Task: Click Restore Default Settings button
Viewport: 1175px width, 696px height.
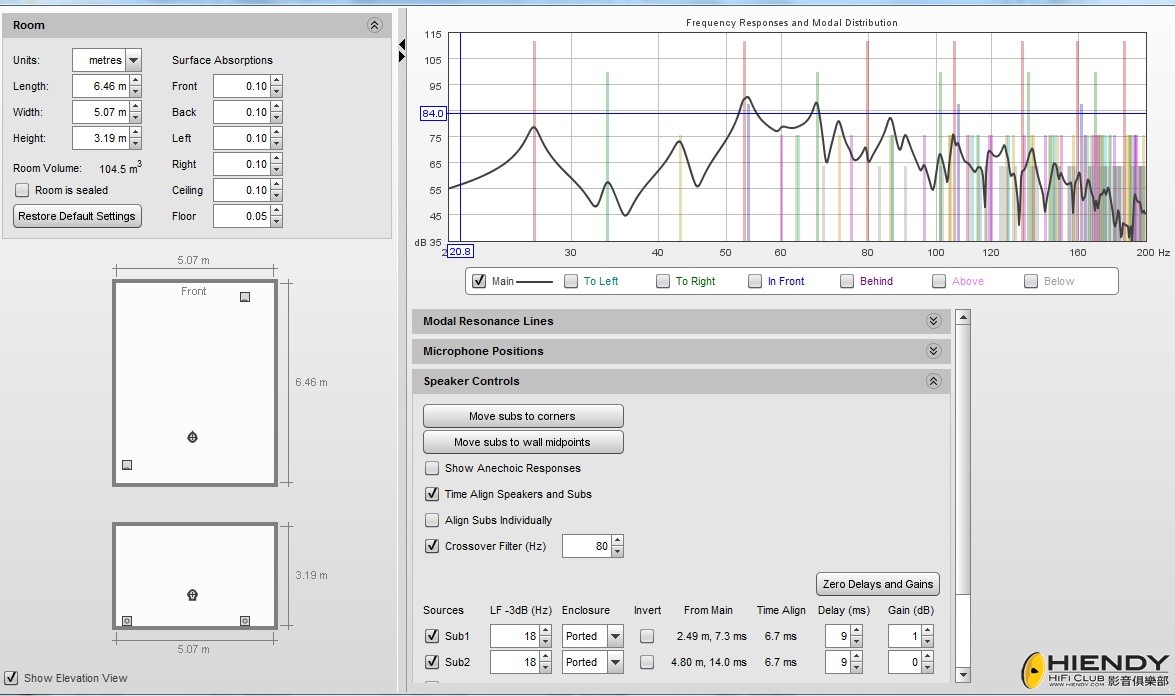Action: point(77,216)
